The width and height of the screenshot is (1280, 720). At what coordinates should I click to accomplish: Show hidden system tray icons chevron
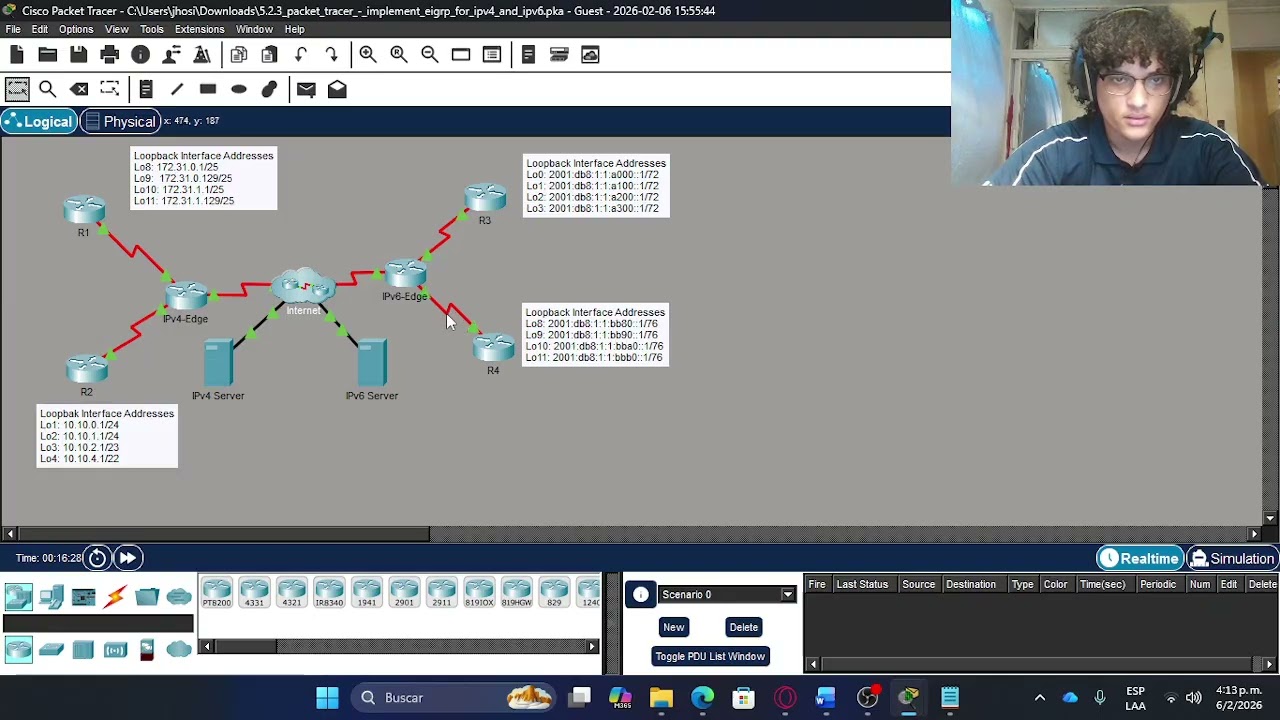click(1039, 698)
